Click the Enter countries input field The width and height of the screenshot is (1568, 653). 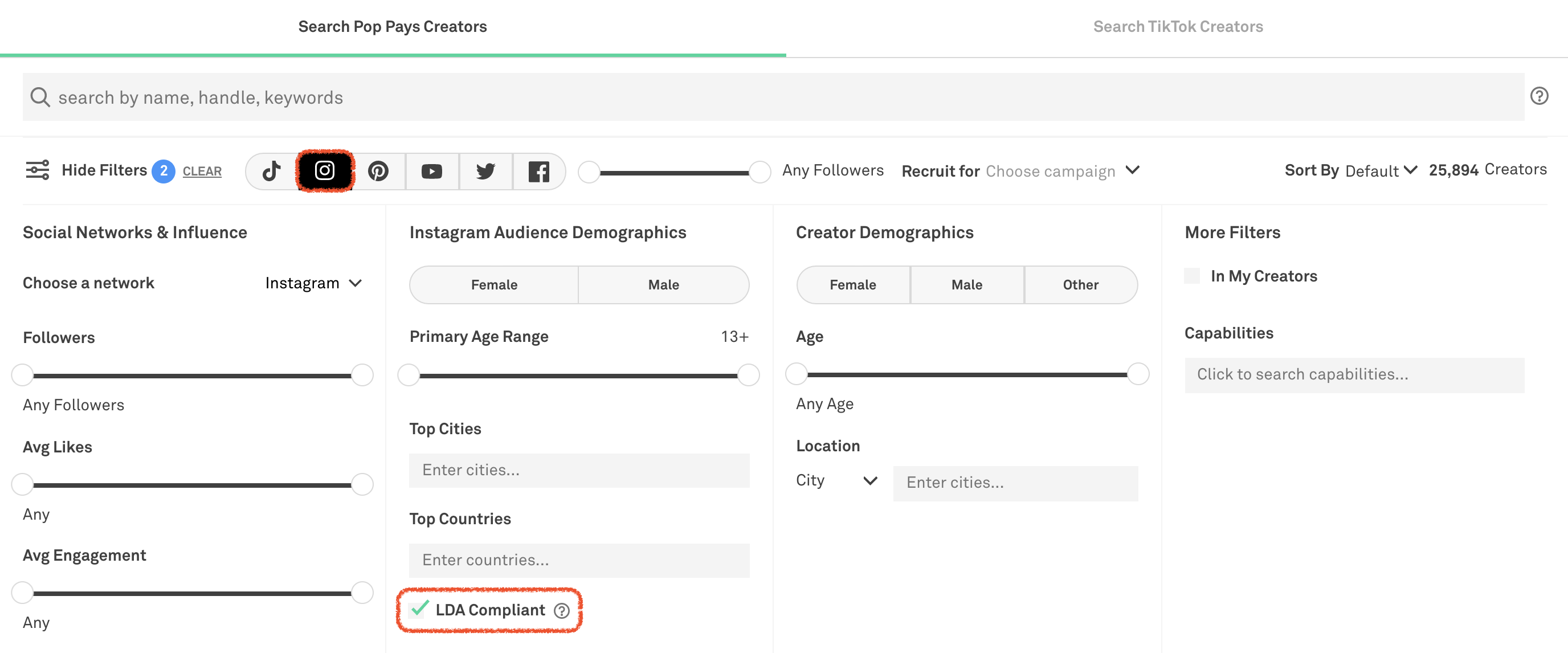point(579,560)
